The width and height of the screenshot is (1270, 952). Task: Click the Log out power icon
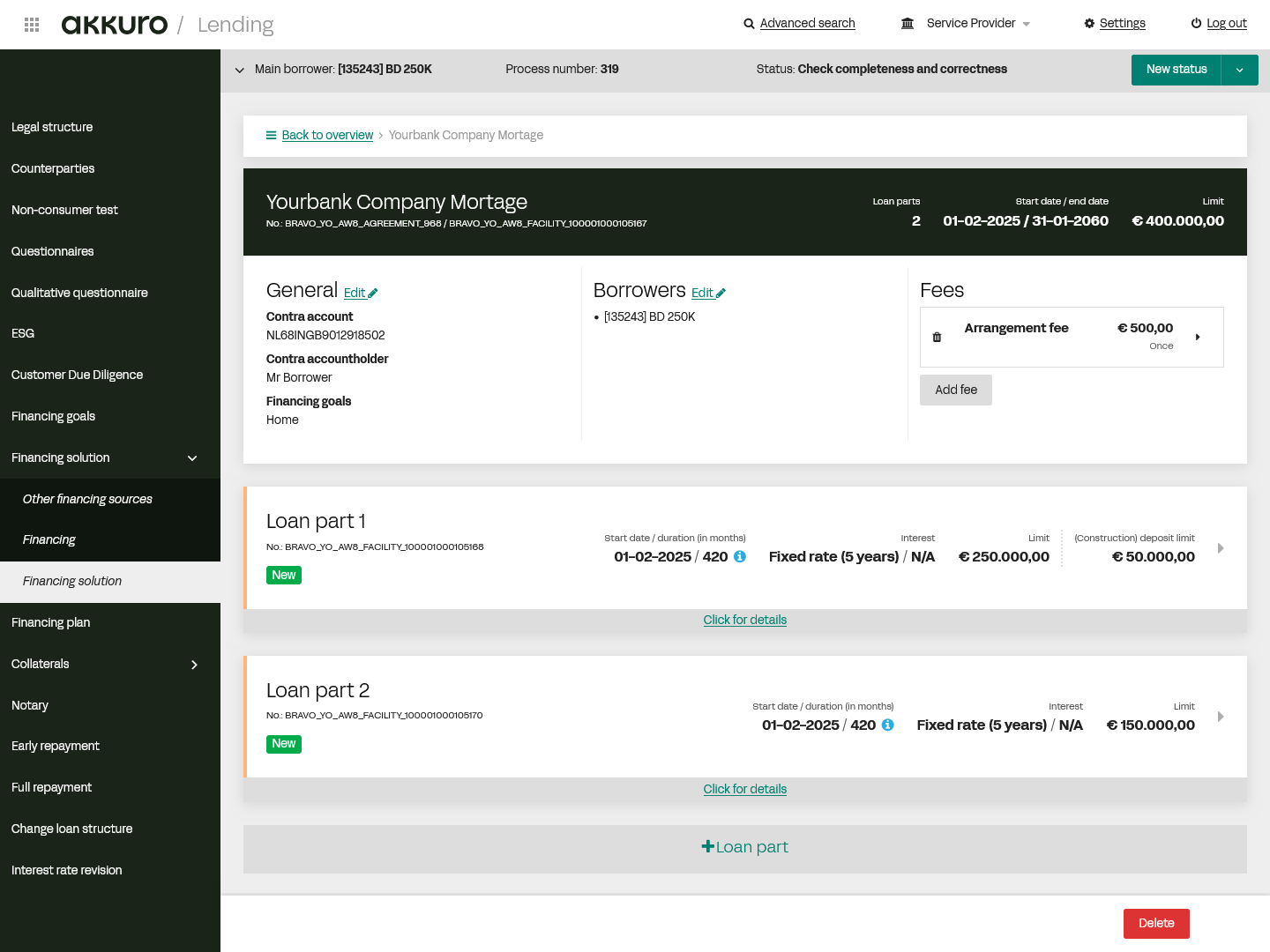pyautogui.click(x=1197, y=23)
